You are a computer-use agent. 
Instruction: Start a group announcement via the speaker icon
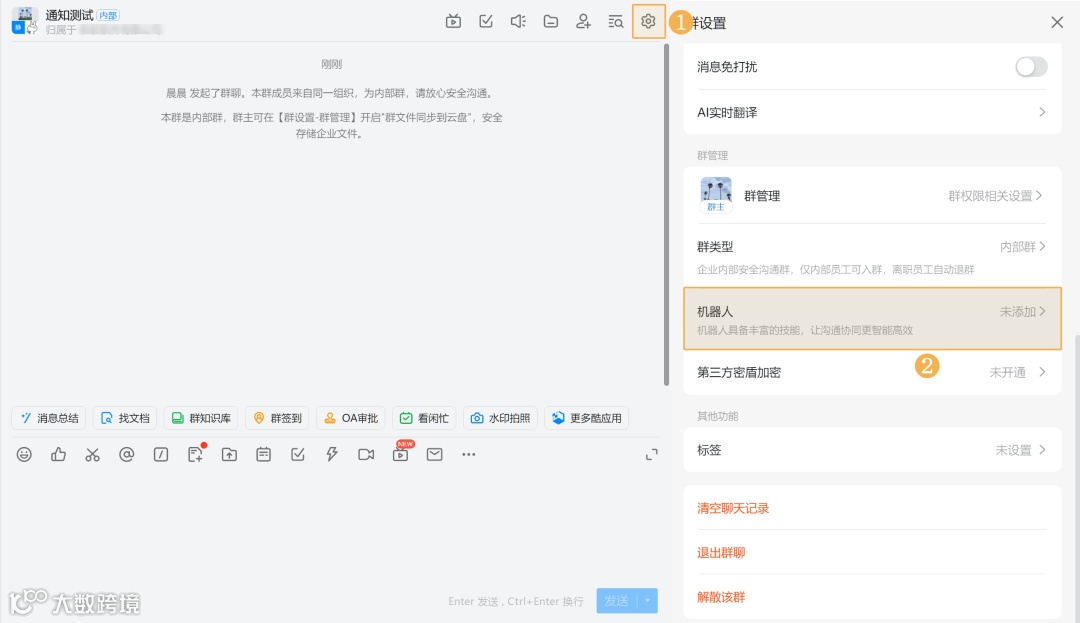[x=517, y=20]
